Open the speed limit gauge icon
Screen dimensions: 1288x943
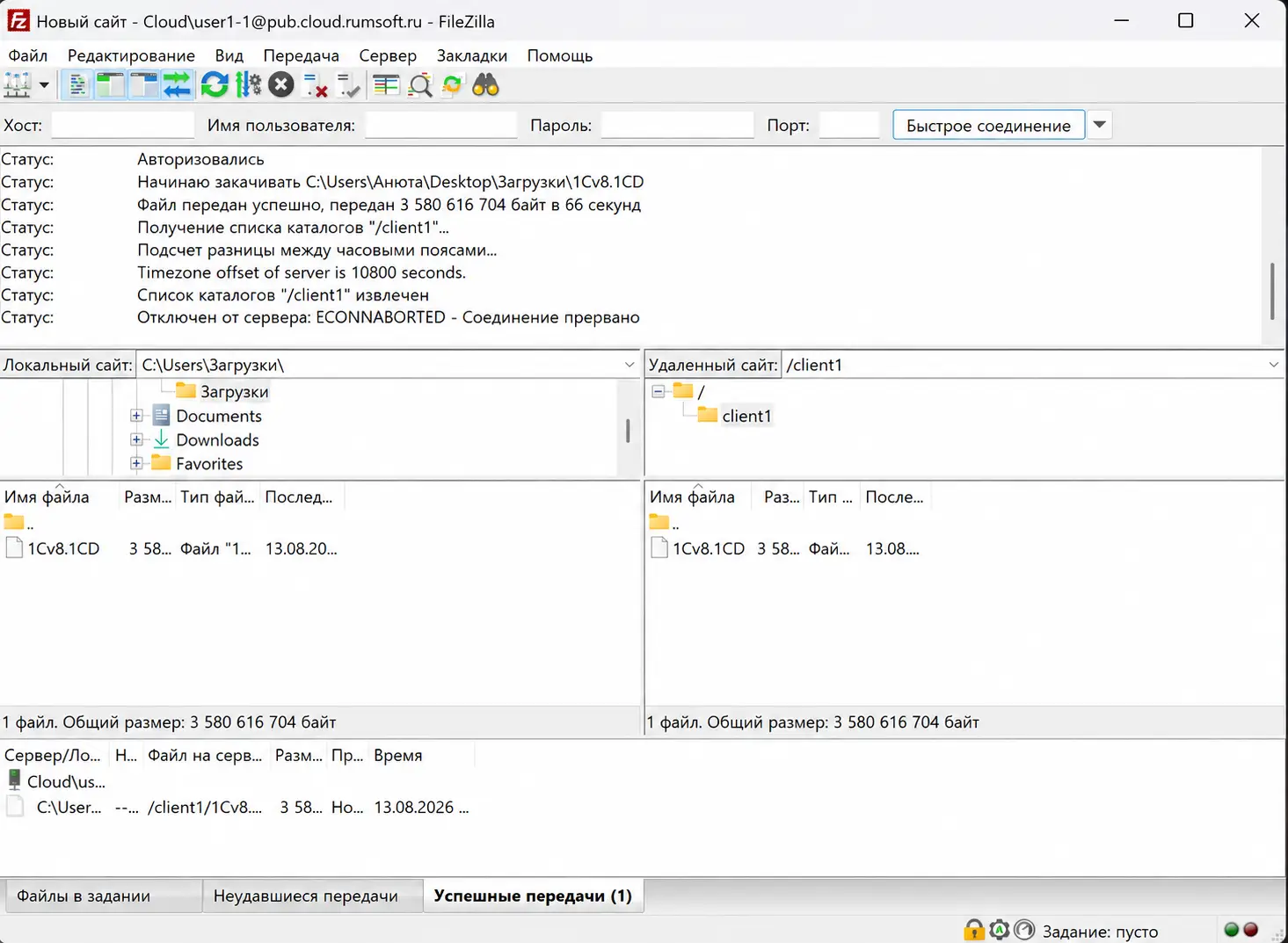pyautogui.click(x=1024, y=930)
